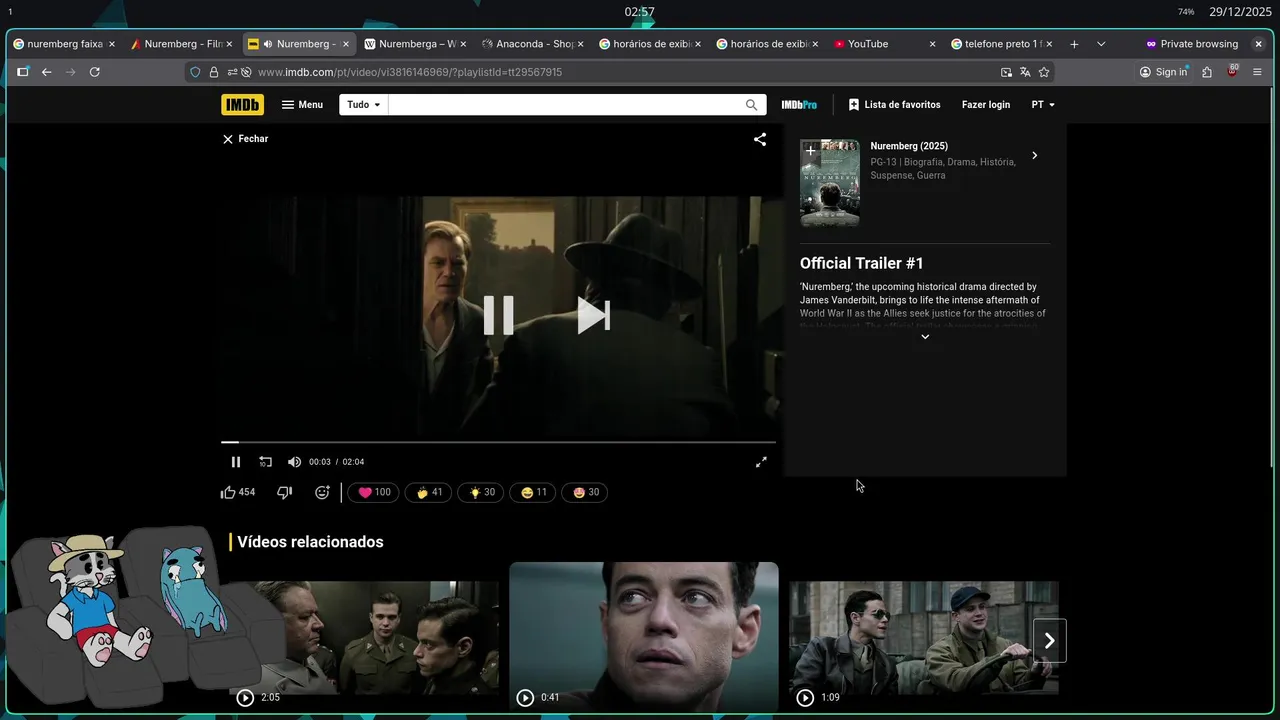Open the Nuremberg poster thumbnail

pos(830,183)
